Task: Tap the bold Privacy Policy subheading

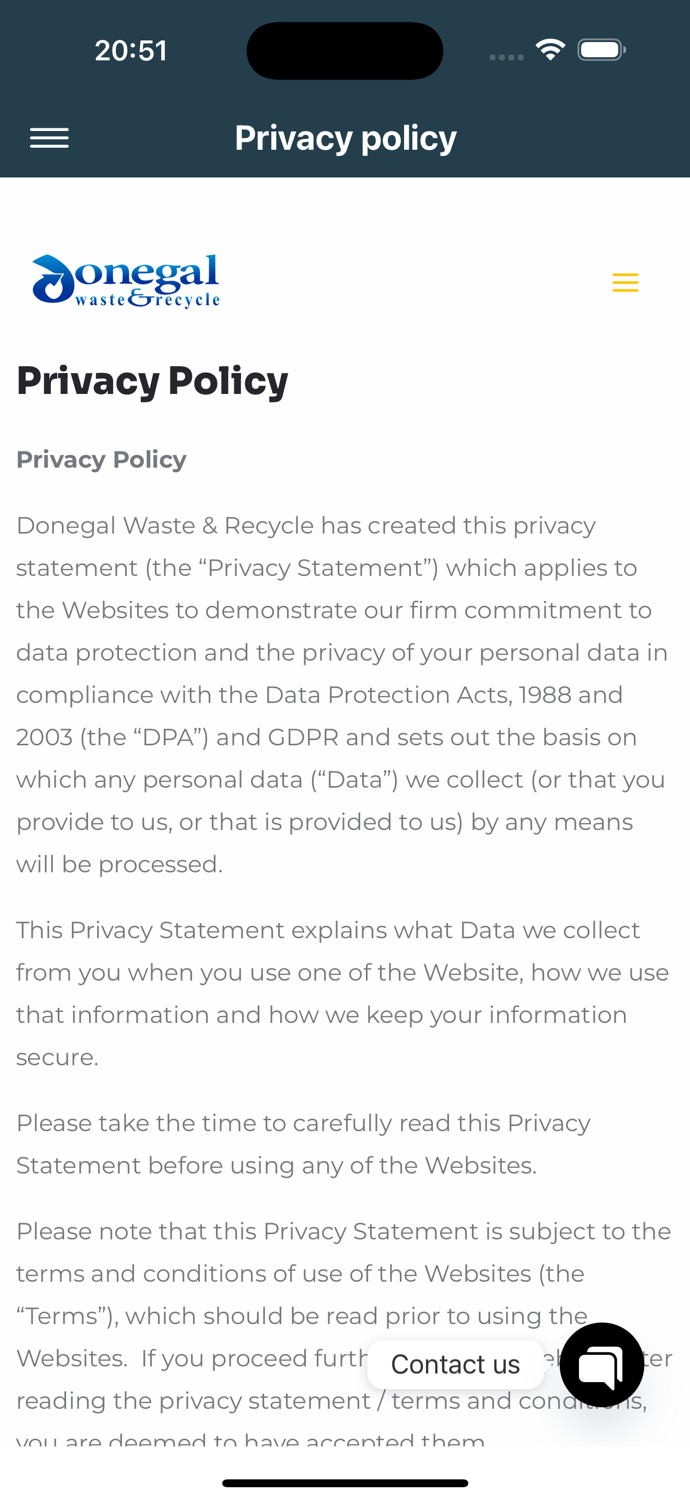Action: 101,459
